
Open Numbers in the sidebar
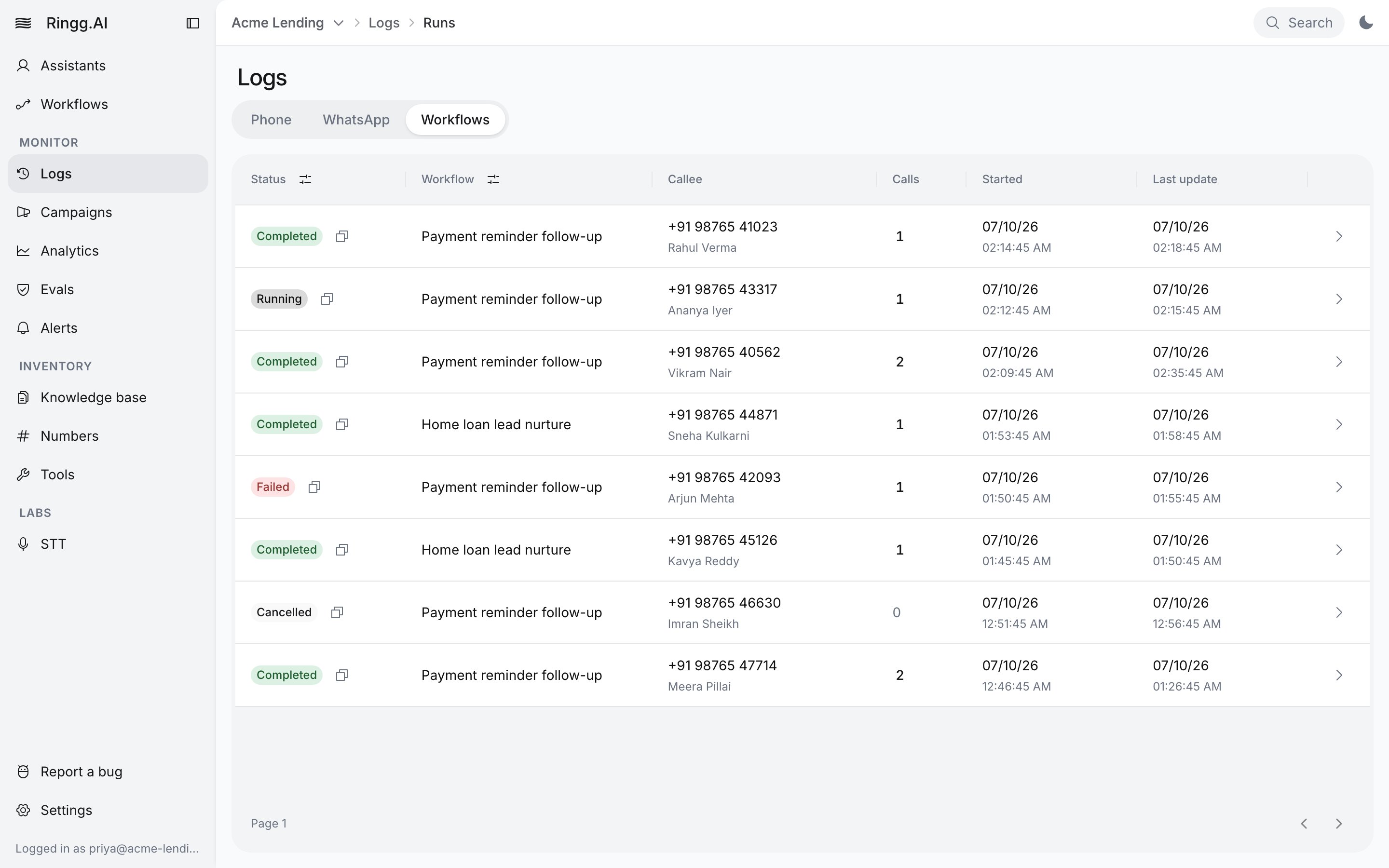point(108,435)
